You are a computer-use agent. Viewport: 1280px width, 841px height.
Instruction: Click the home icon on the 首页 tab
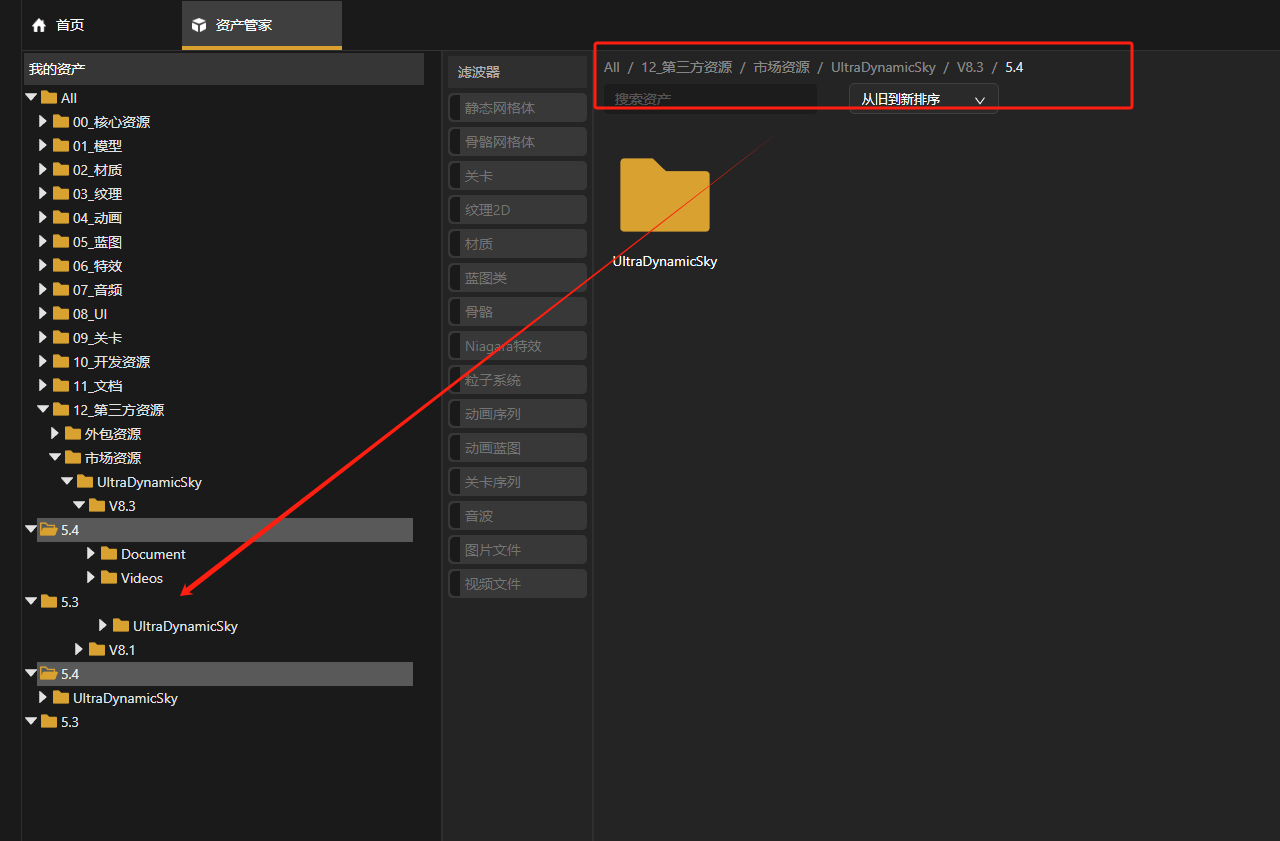point(39,25)
